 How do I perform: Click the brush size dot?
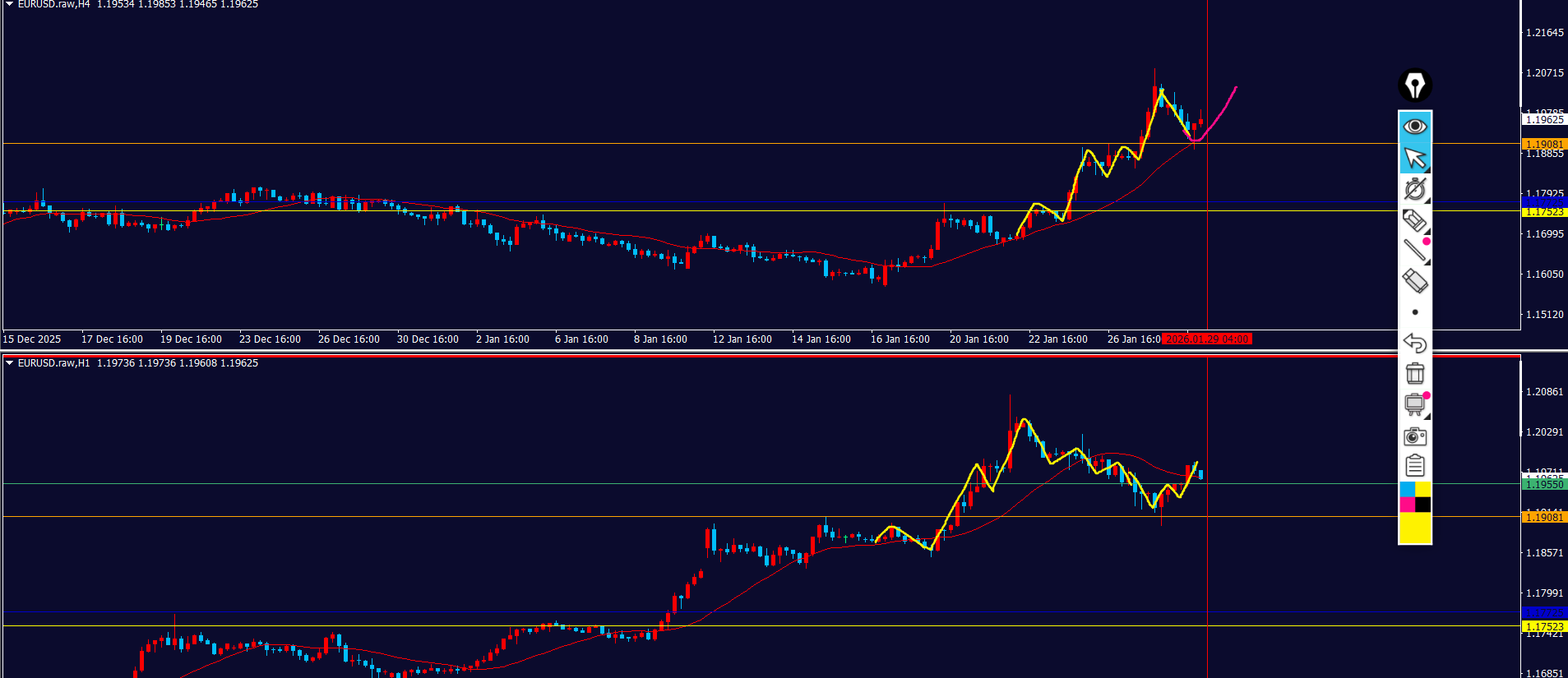coord(1414,312)
